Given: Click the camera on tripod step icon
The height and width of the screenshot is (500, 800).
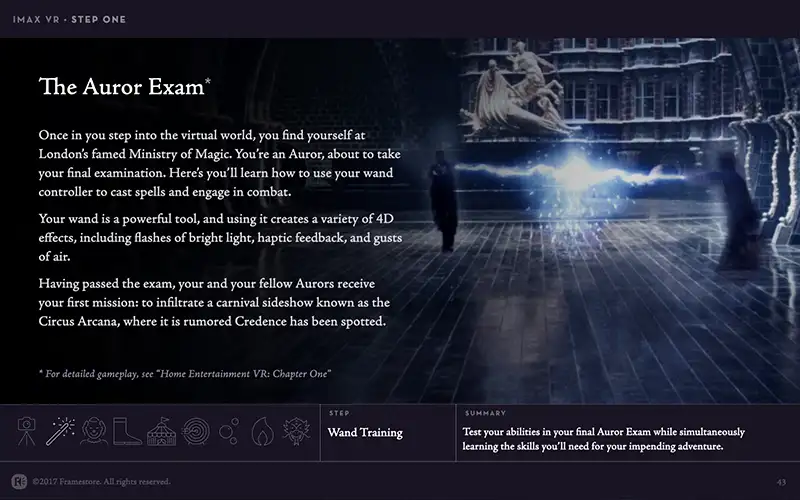Looking at the screenshot, I should [27, 431].
